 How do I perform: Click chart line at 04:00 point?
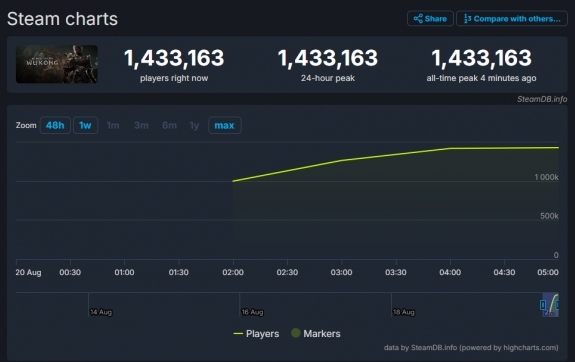(450, 149)
